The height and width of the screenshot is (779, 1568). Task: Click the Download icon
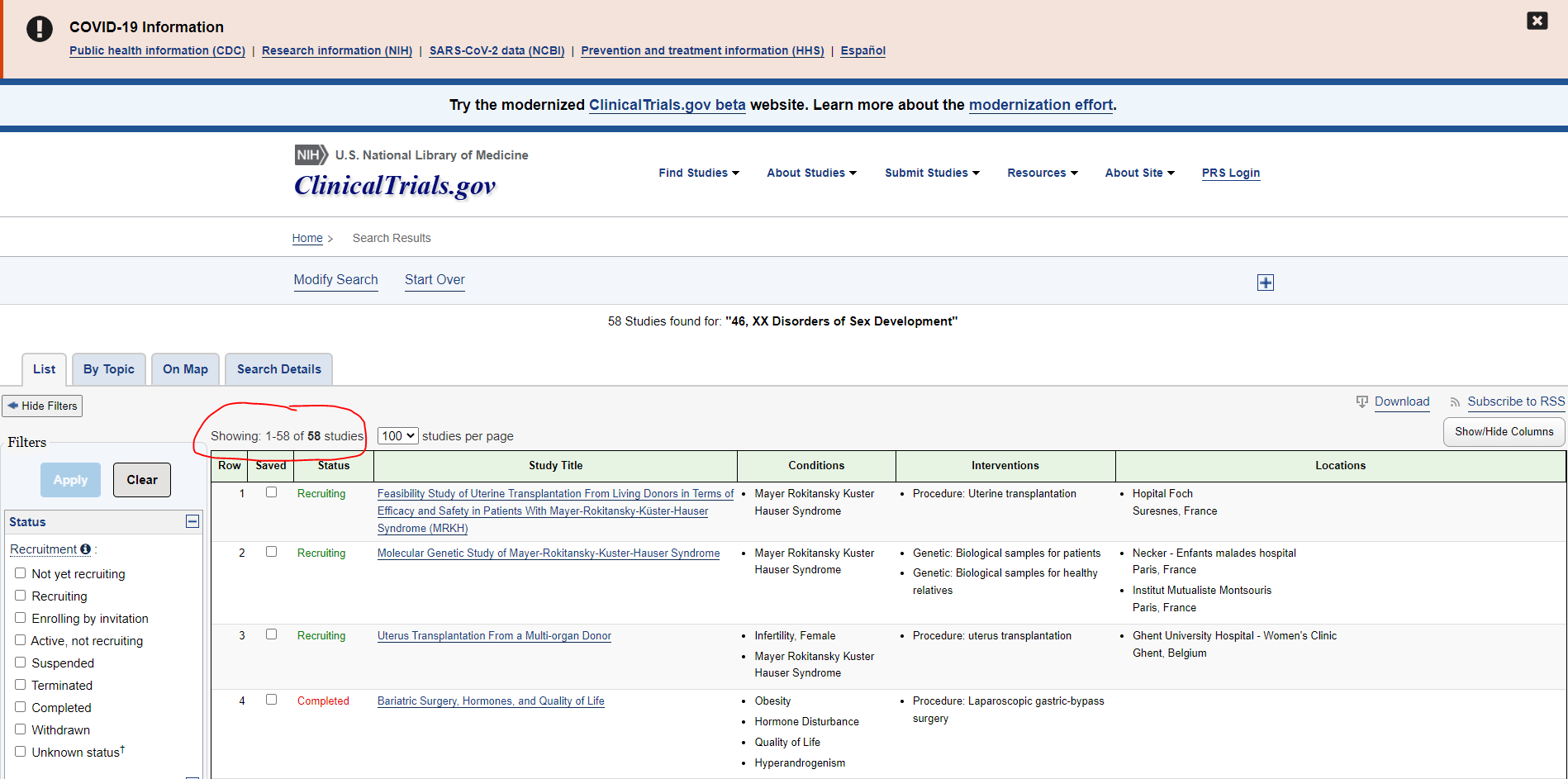point(1362,401)
